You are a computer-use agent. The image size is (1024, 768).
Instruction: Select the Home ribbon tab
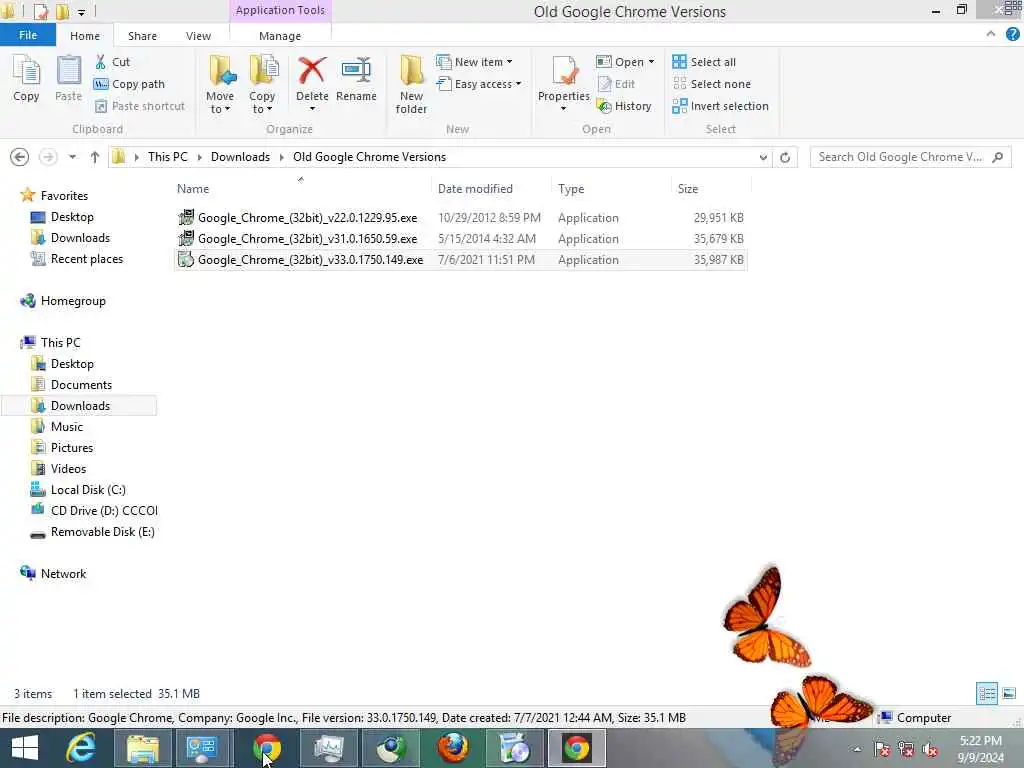pyautogui.click(x=85, y=36)
